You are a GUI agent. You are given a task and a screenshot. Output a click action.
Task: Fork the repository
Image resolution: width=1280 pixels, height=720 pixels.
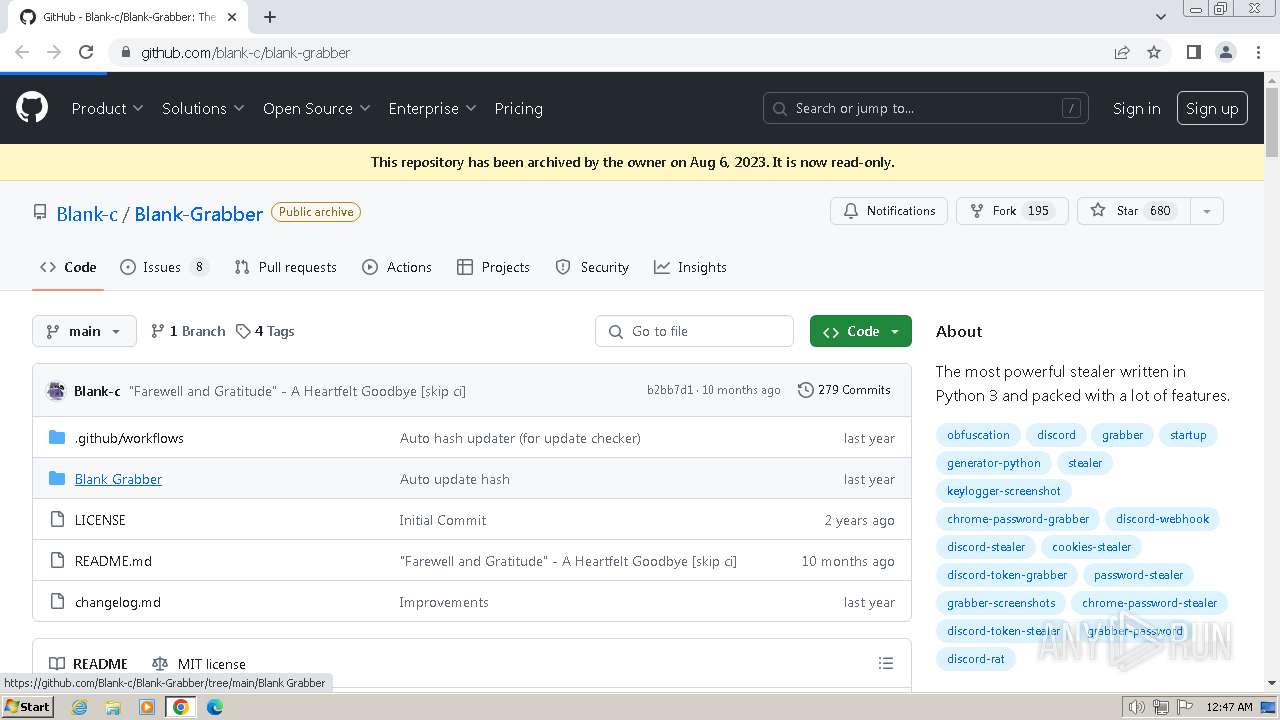[1012, 211]
